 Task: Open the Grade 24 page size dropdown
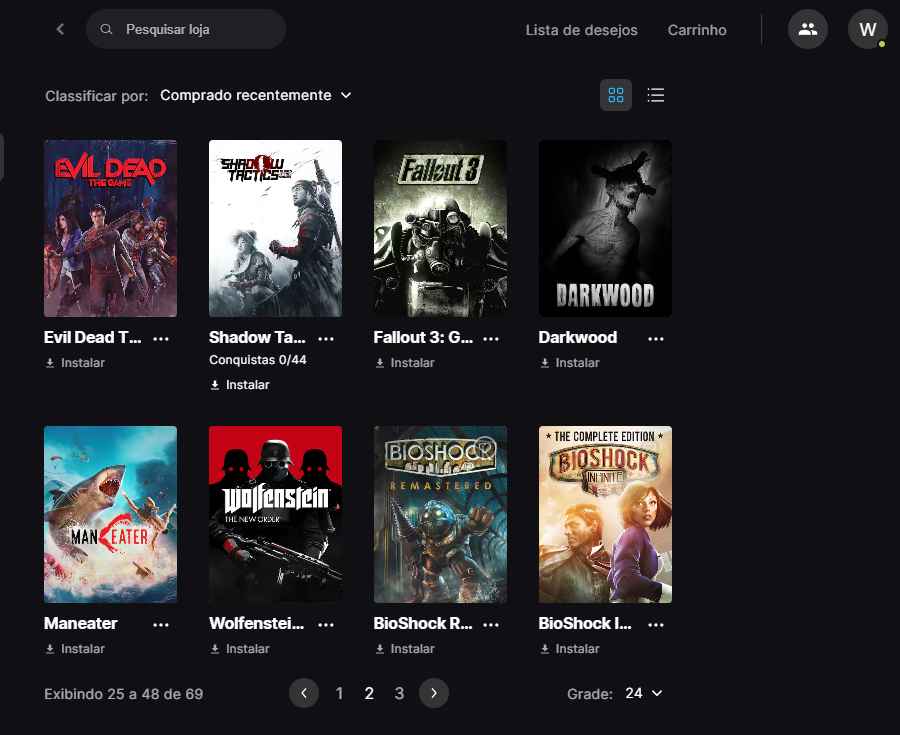pyautogui.click(x=643, y=693)
